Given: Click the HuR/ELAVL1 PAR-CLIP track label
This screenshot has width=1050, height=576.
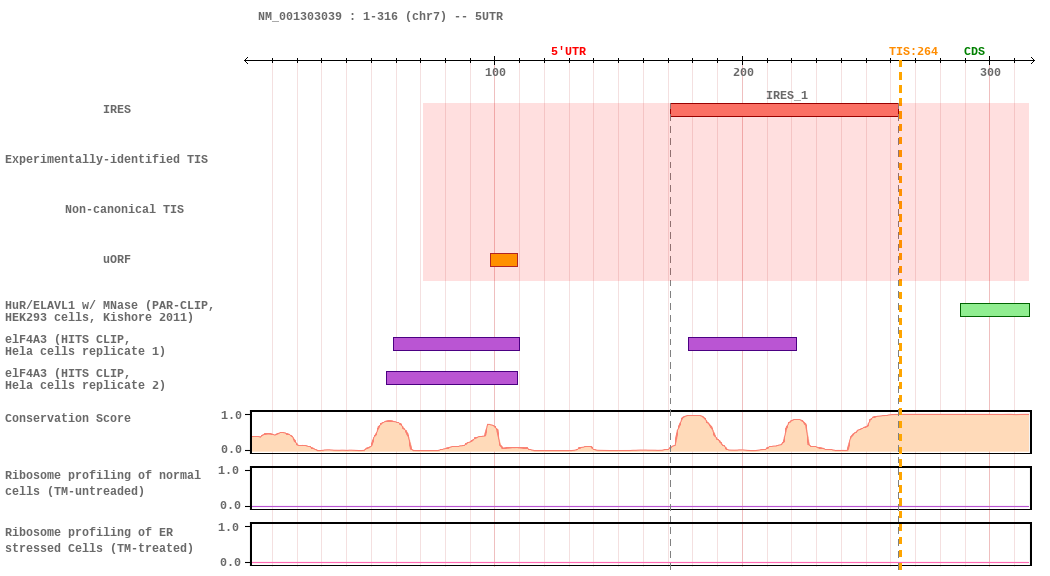Looking at the screenshot, I should point(109,311).
